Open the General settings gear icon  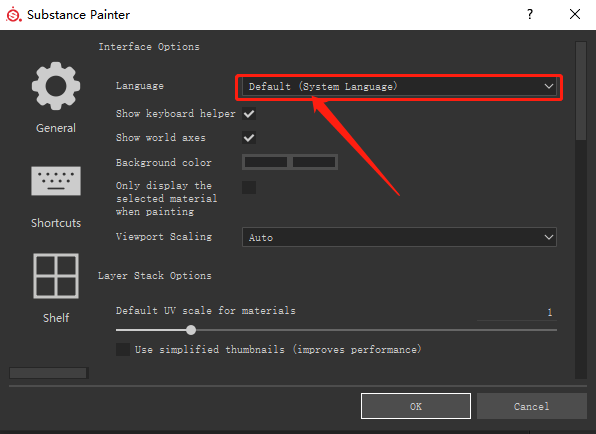pyautogui.click(x=56, y=86)
